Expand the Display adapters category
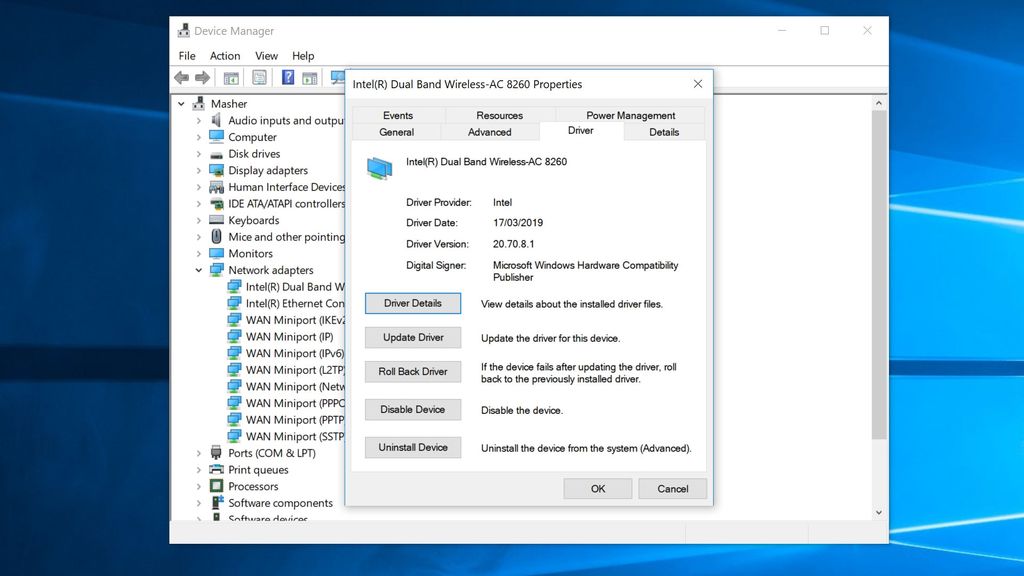Viewport: 1024px width, 576px height. tap(198, 170)
